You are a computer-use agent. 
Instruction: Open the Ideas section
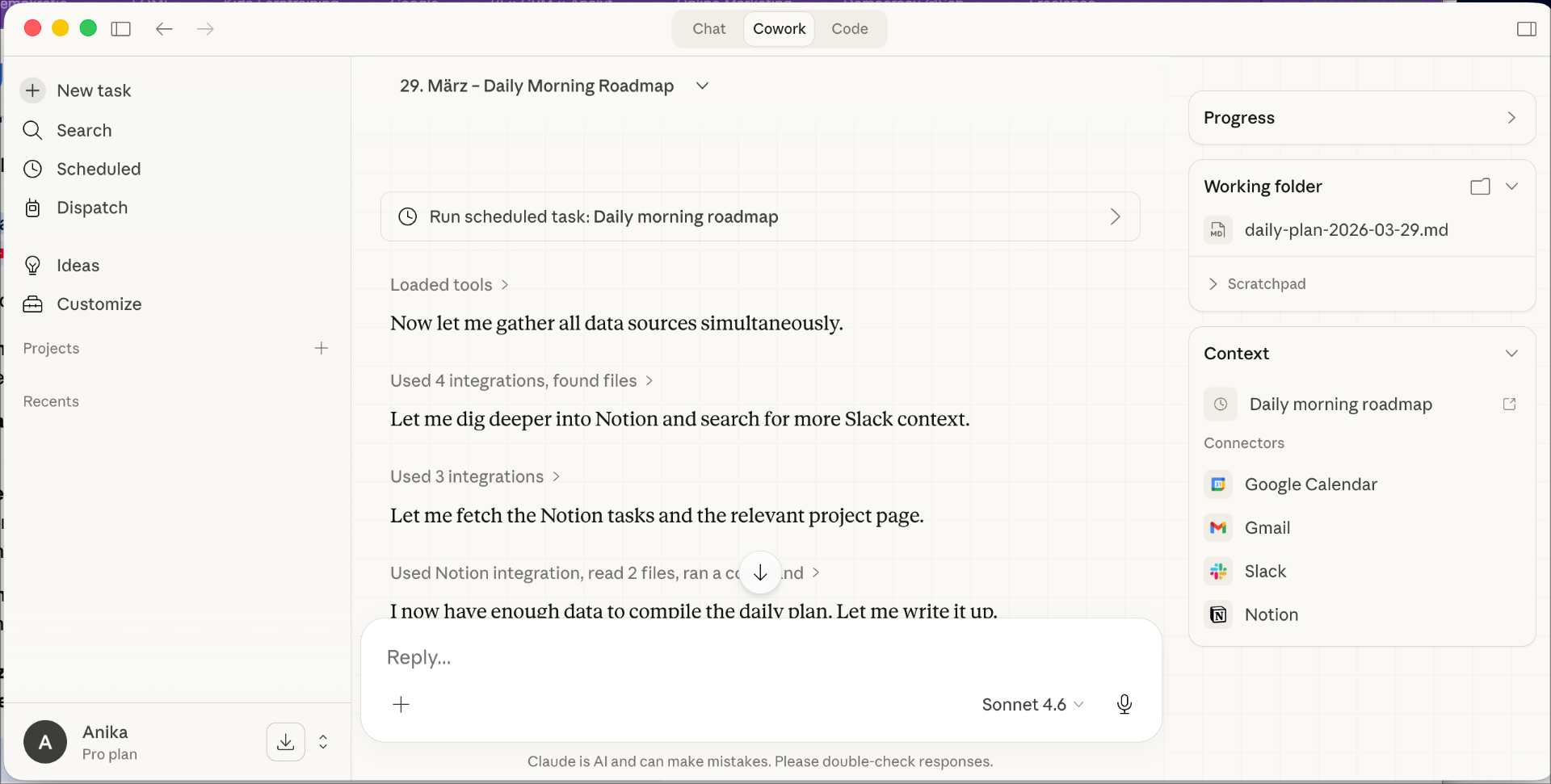click(x=61, y=266)
